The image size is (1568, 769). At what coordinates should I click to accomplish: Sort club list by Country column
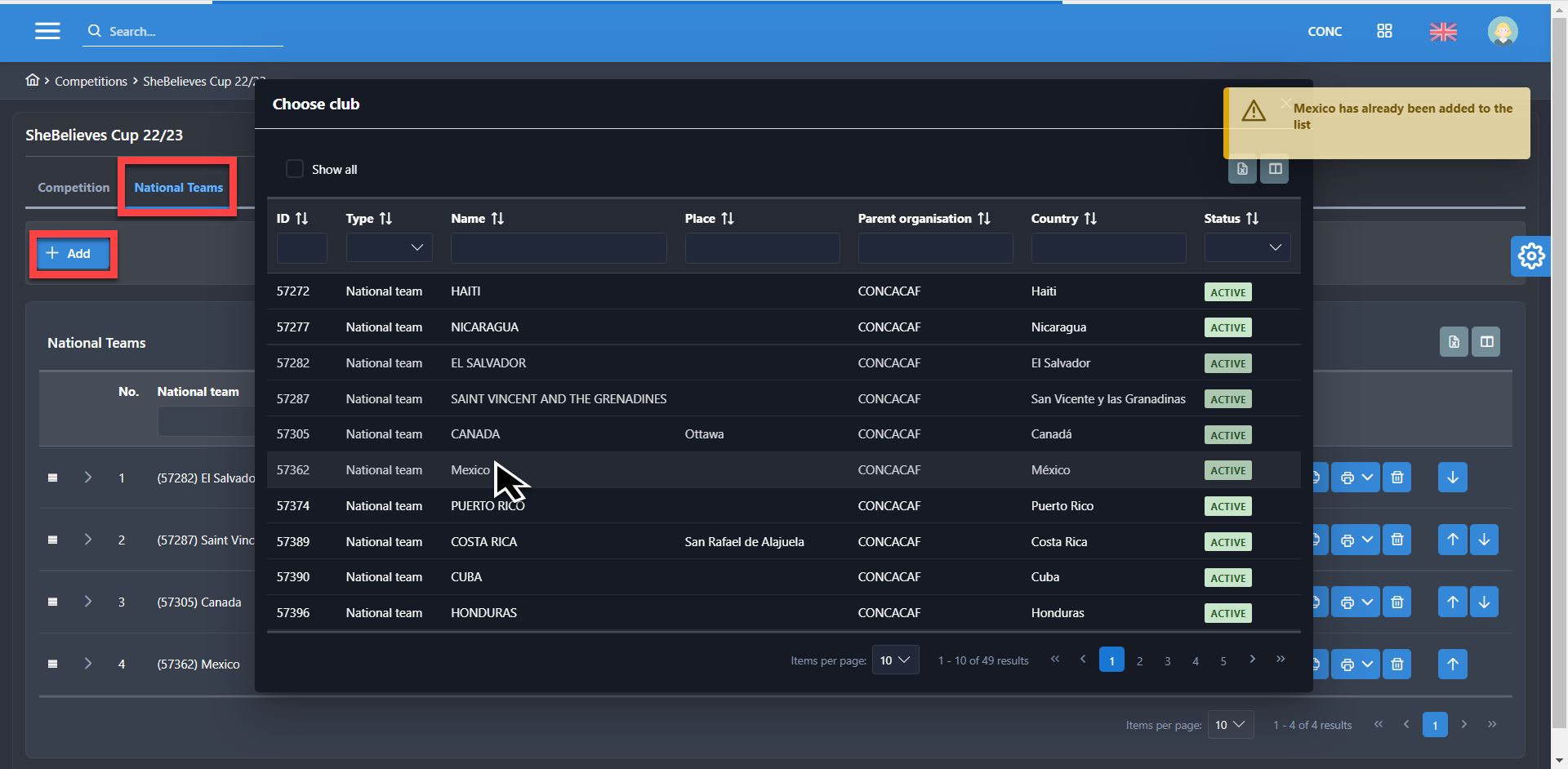pyautogui.click(x=1090, y=219)
